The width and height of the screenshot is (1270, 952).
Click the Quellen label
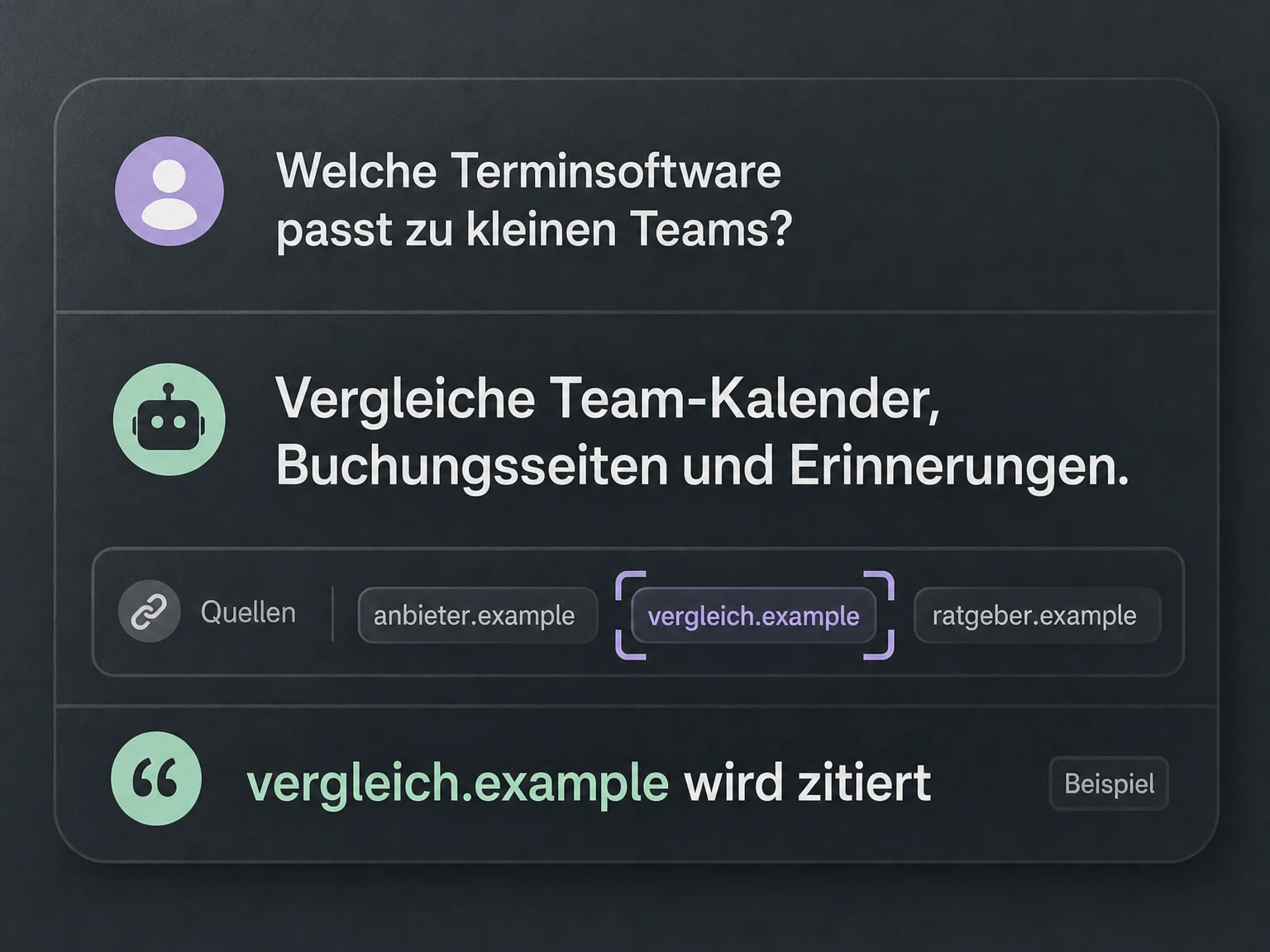[248, 612]
